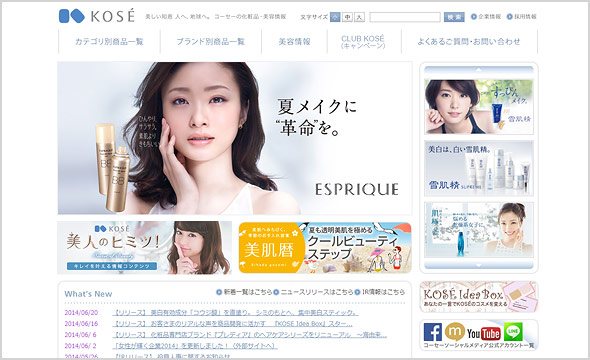Select large font size button 大

pyautogui.click(x=360, y=17)
